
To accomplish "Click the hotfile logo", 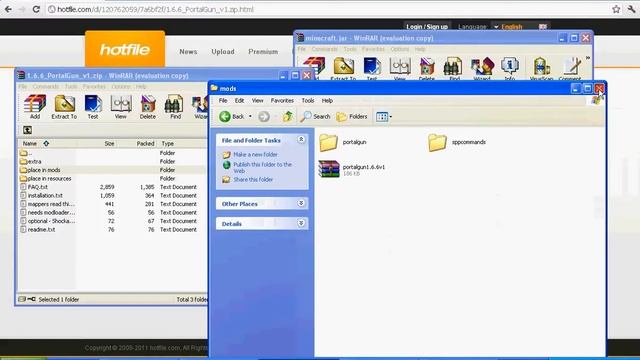I will [125, 49].
